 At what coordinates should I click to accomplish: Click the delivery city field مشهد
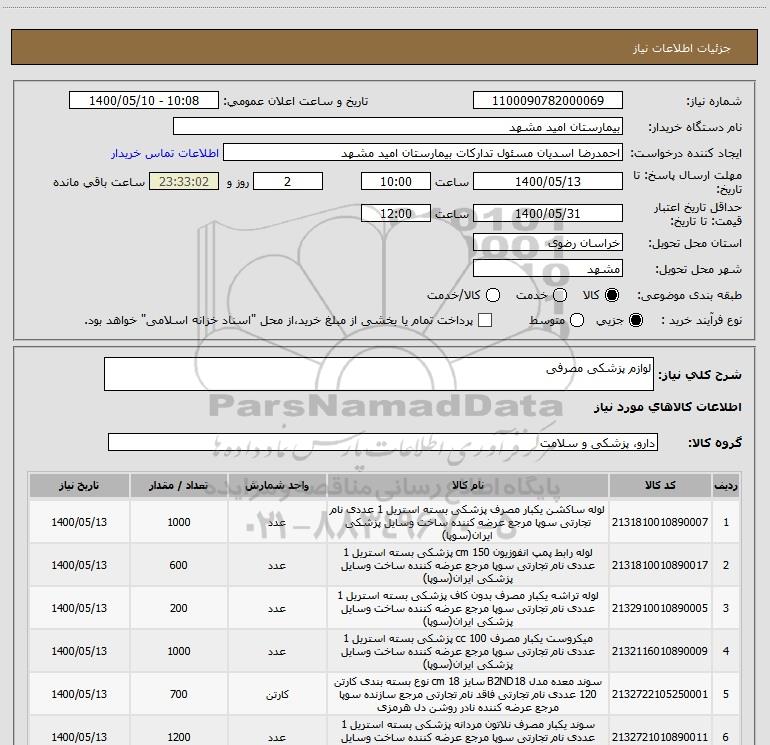tap(548, 268)
